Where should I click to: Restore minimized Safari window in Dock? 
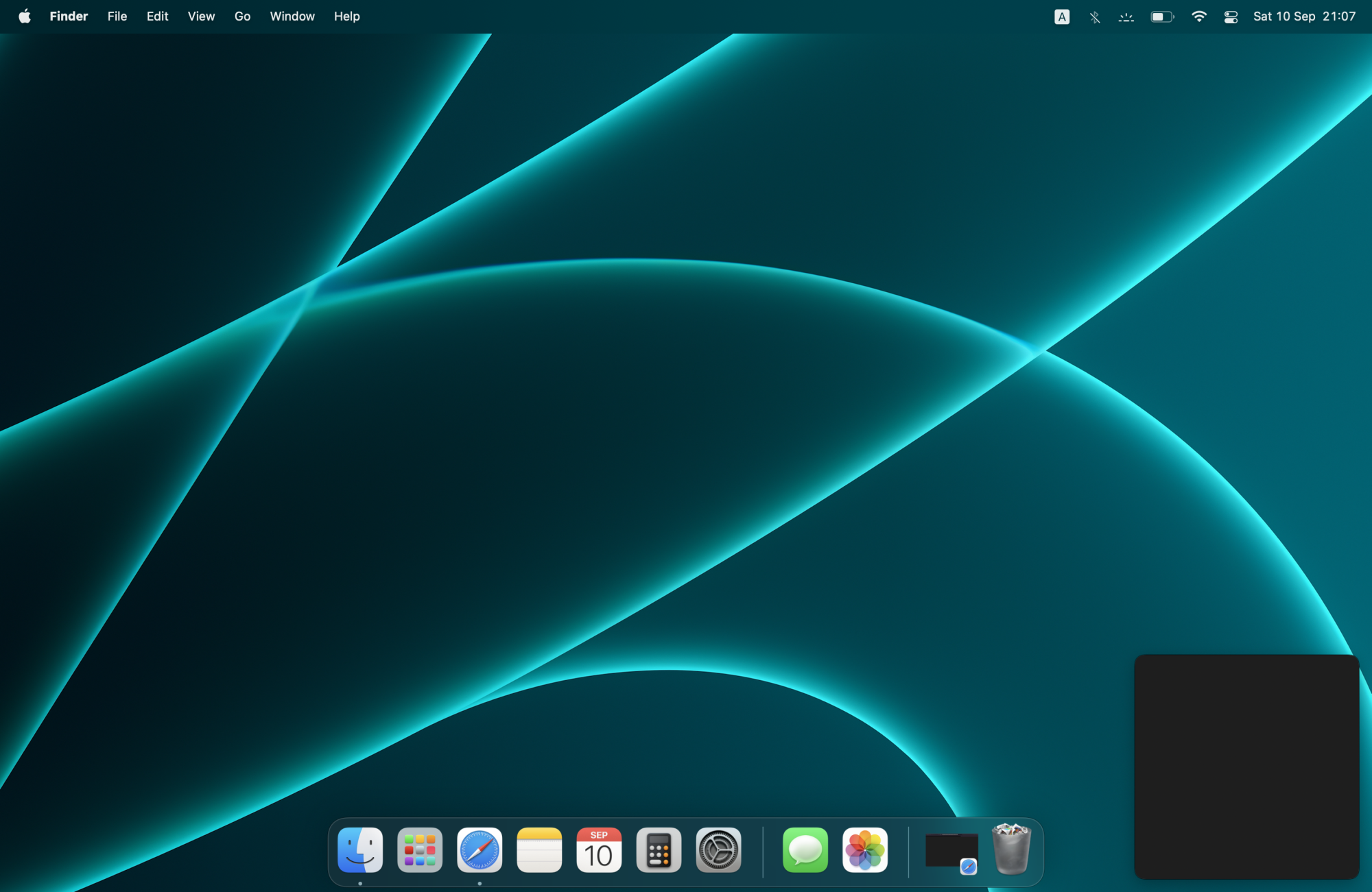(x=951, y=852)
